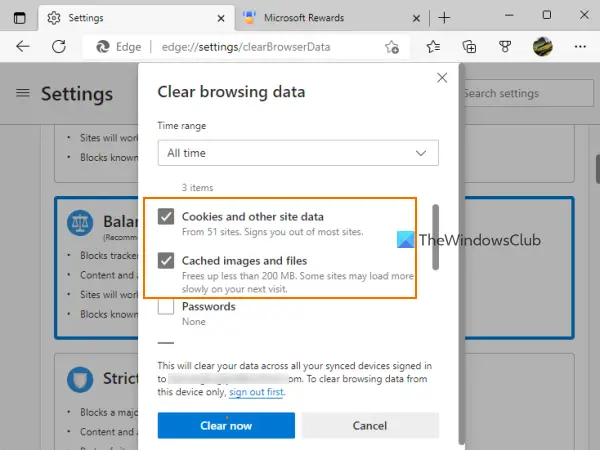
Task: Uncheck Cached images and files
Action: point(166,261)
